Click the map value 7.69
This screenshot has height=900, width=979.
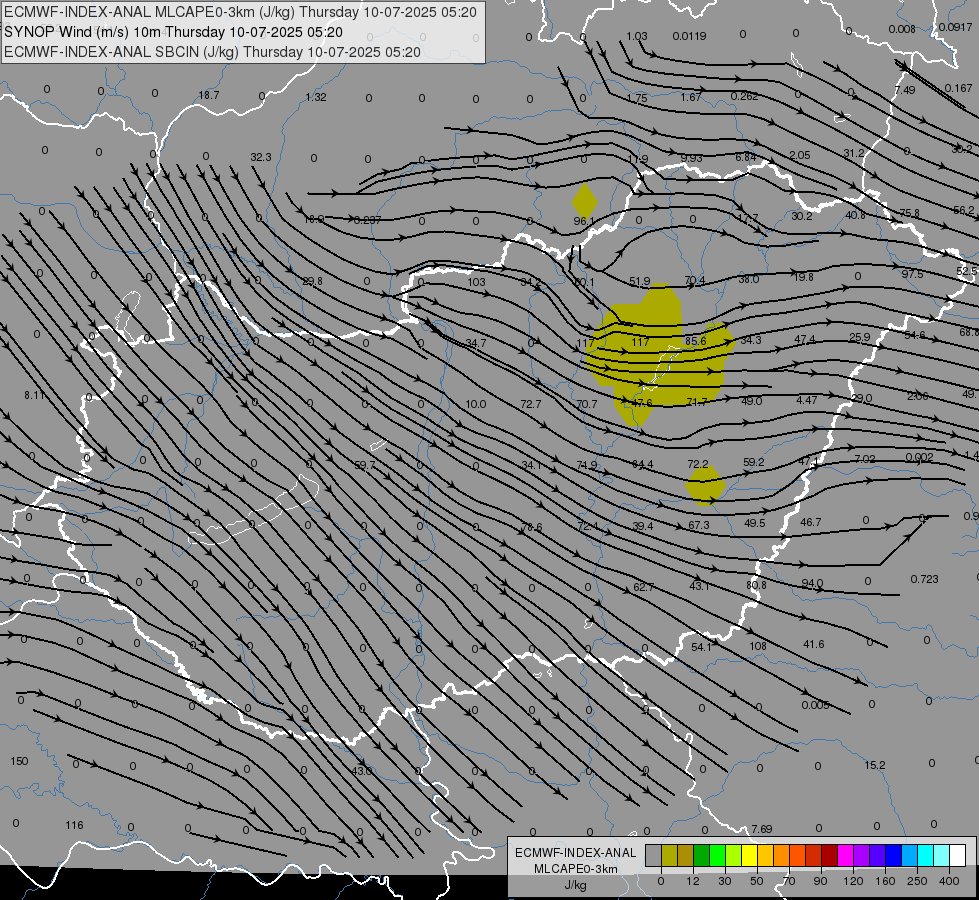click(x=762, y=829)
